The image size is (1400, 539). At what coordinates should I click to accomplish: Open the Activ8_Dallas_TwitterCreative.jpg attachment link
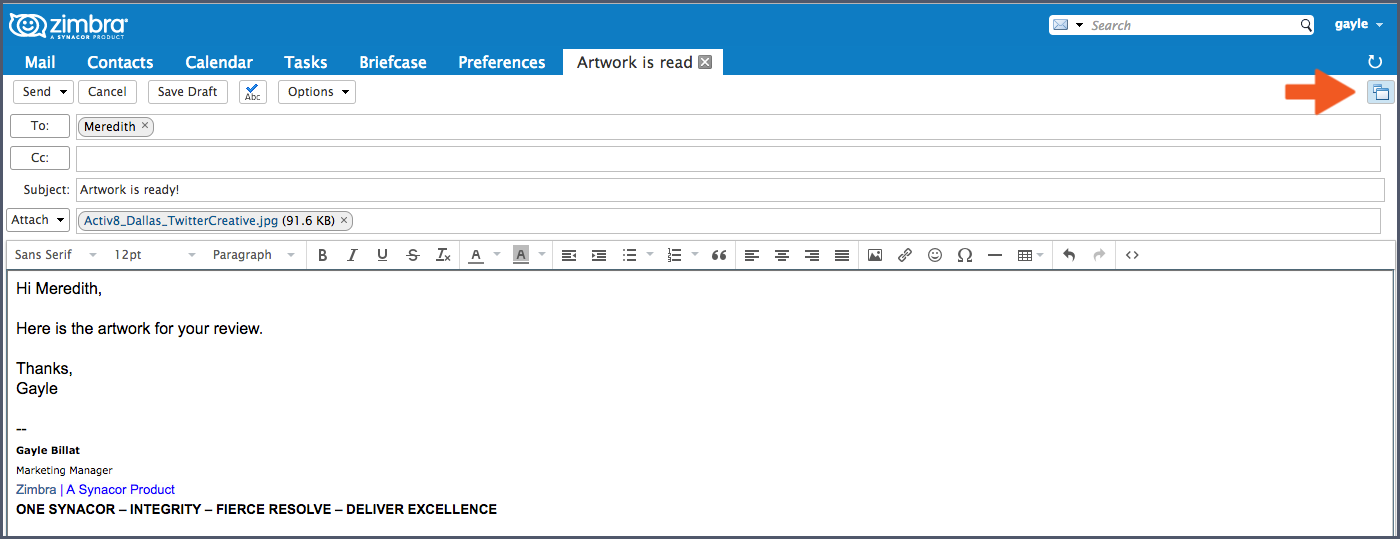point(181,220)
